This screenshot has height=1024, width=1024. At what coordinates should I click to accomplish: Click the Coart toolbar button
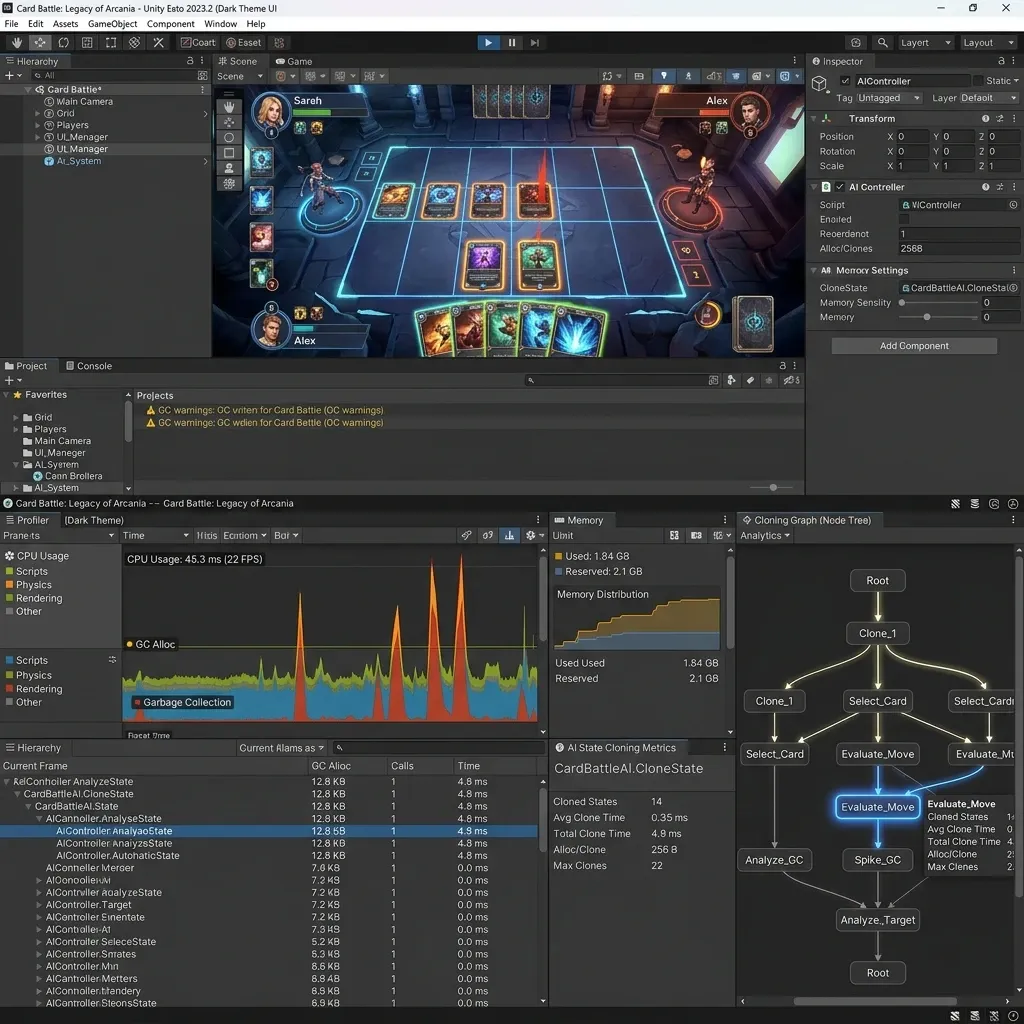(198, 42)
